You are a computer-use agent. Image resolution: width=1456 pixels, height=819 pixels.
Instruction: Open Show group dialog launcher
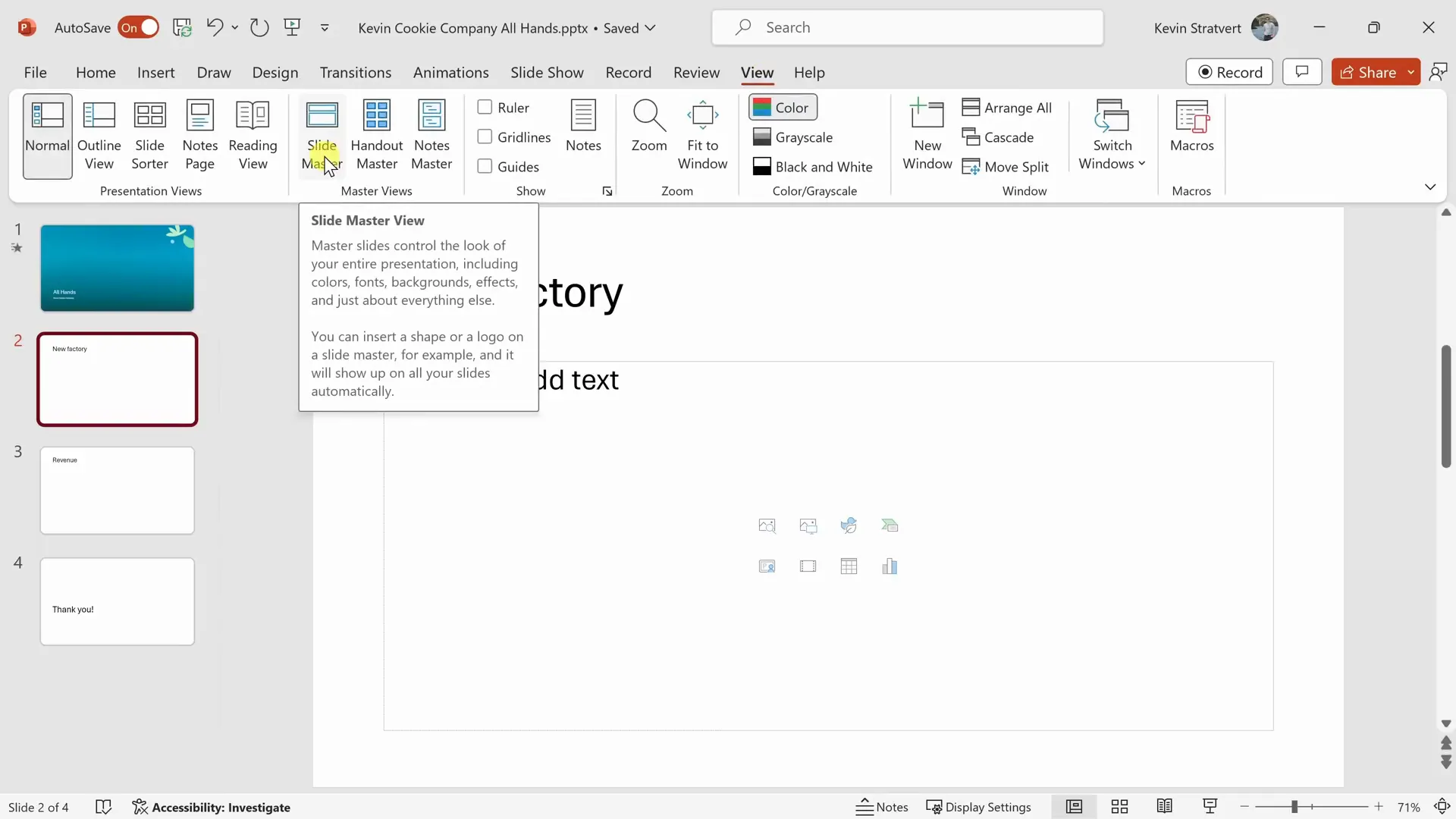pyautogui.click(x=607, y=191)
